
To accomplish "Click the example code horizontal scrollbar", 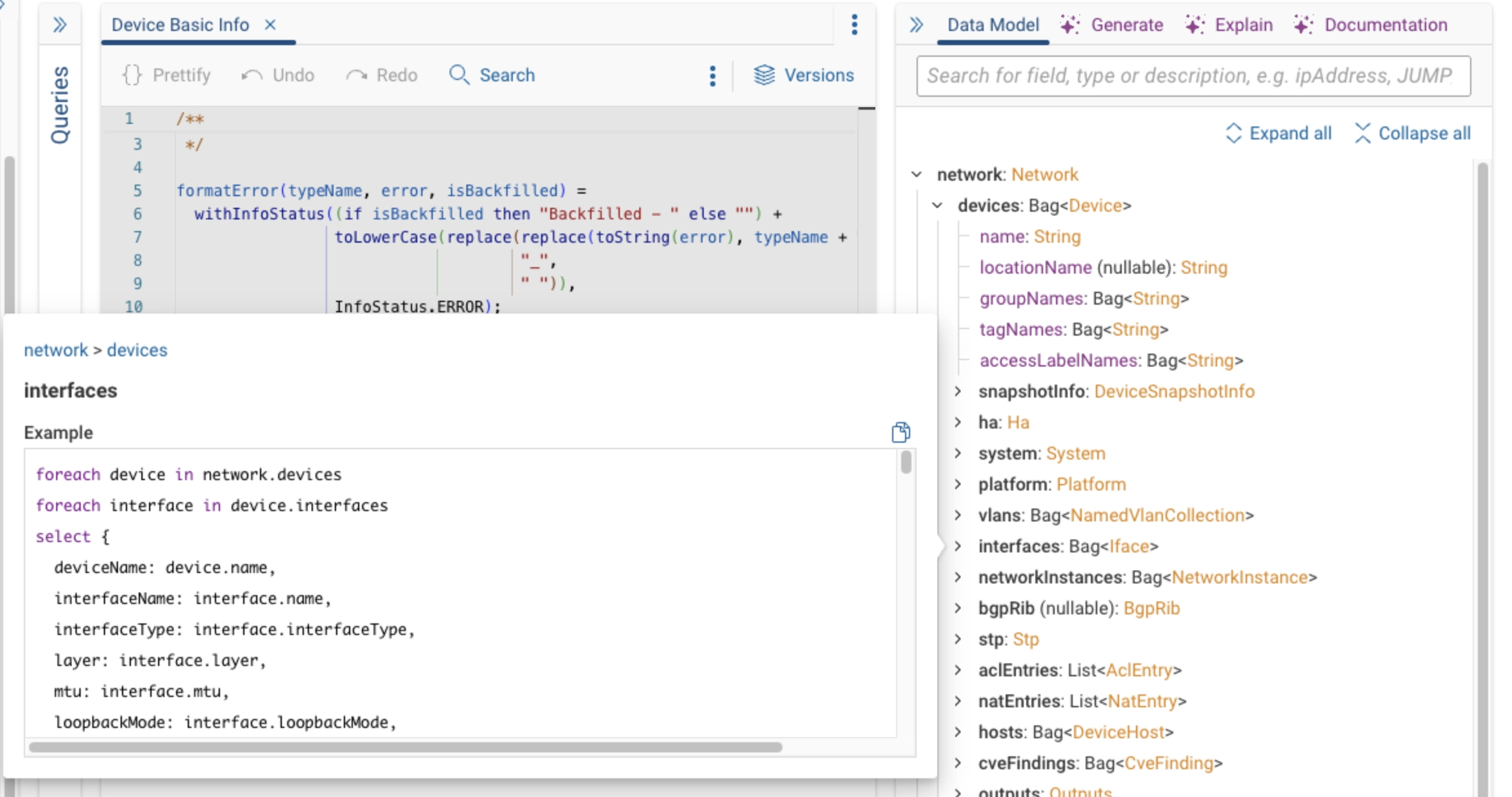I will point(406,747).
